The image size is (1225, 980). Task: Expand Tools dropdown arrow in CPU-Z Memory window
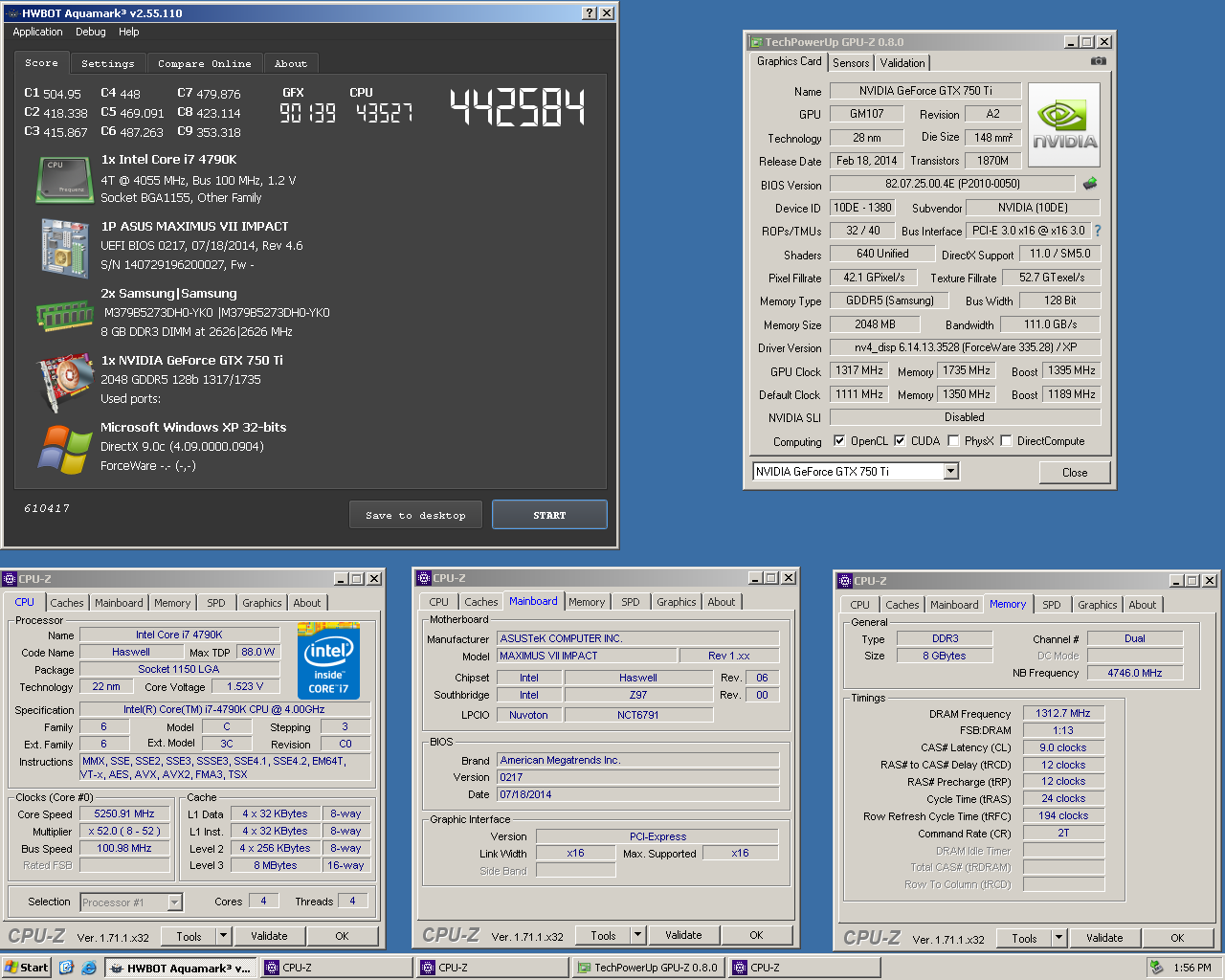point(1059,938)
